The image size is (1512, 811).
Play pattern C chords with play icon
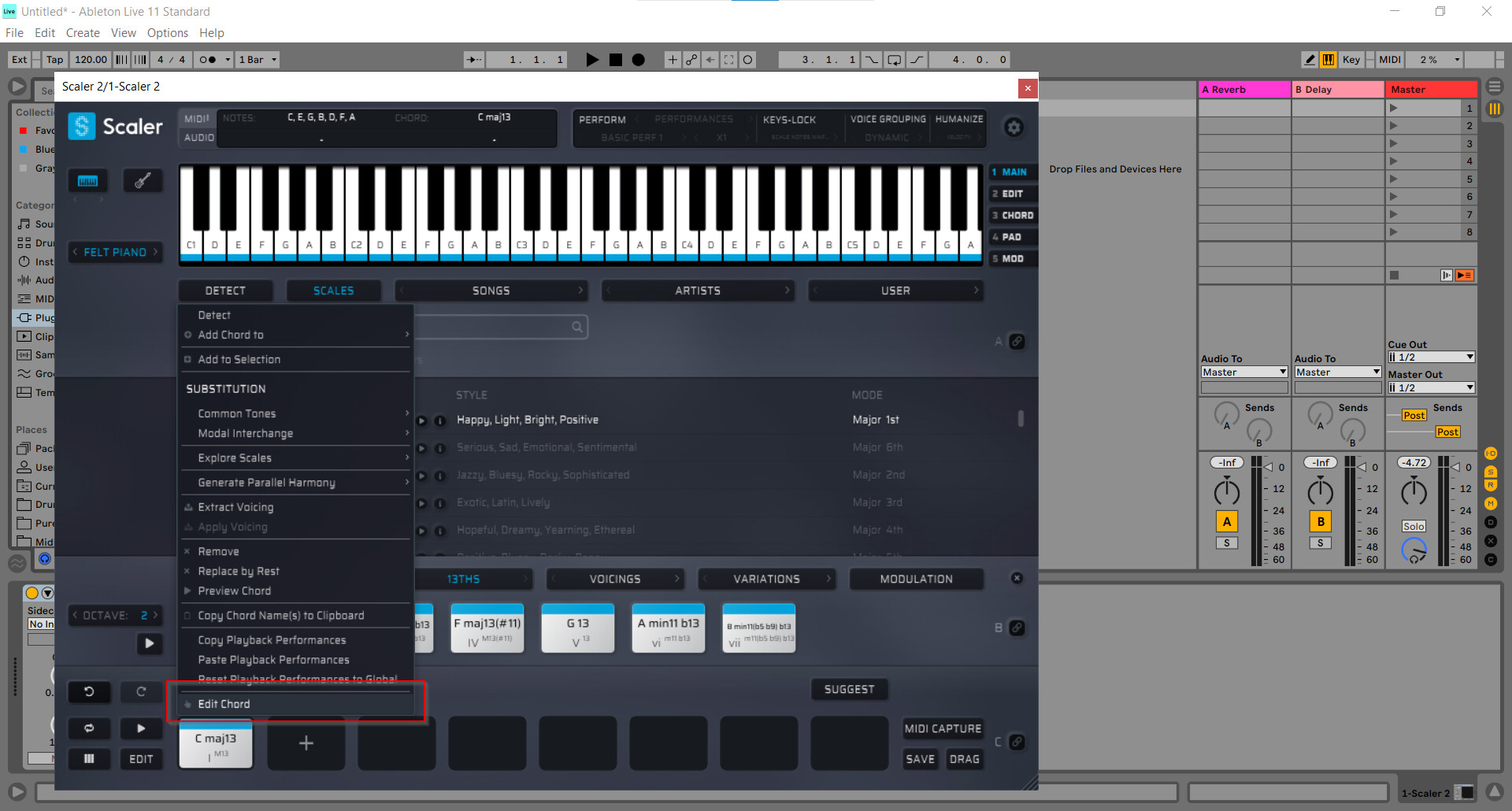(141, 728)
